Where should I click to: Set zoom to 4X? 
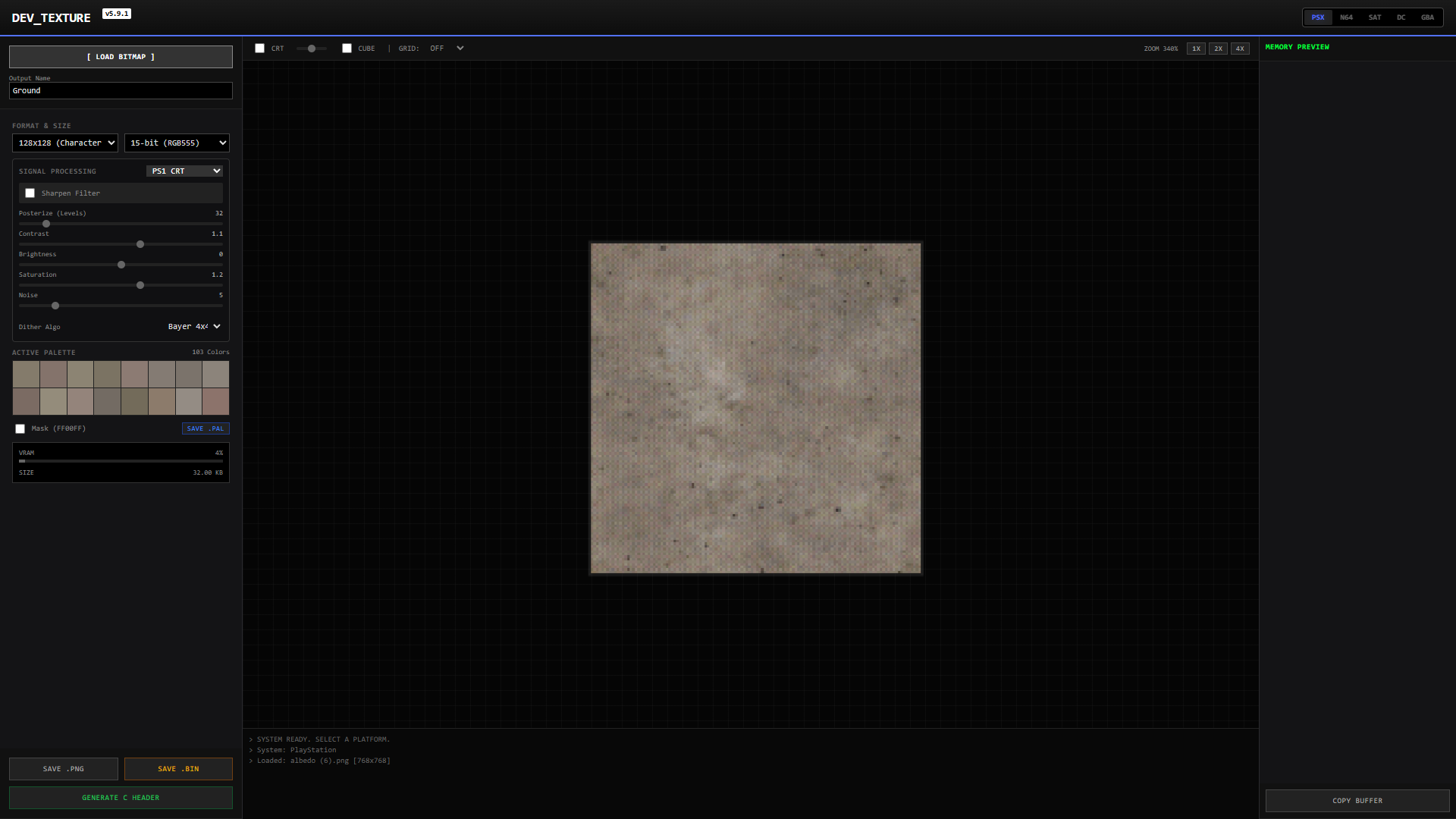tap(1240, 49)
